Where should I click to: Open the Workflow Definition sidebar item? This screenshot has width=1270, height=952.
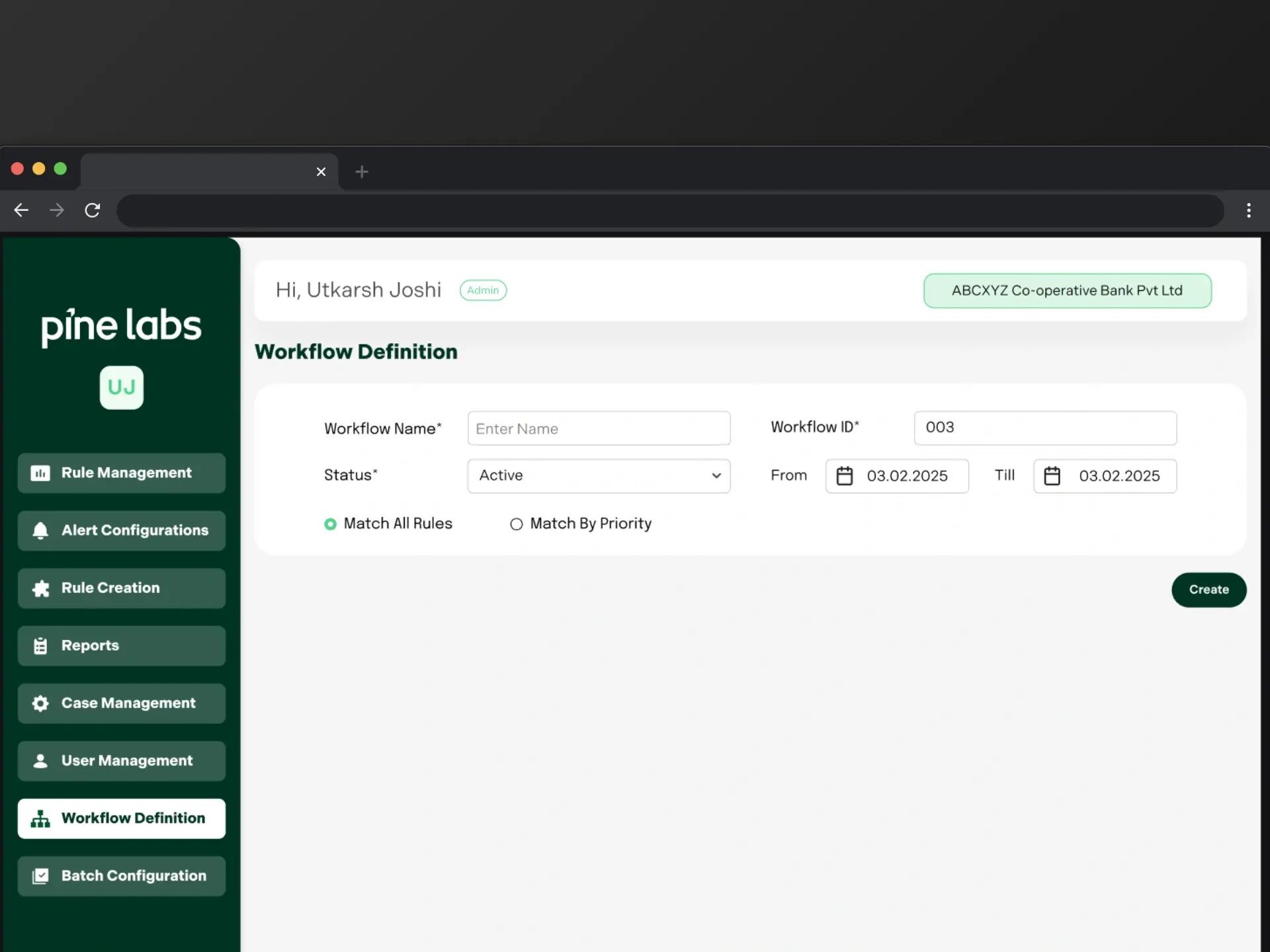point(122,818)
